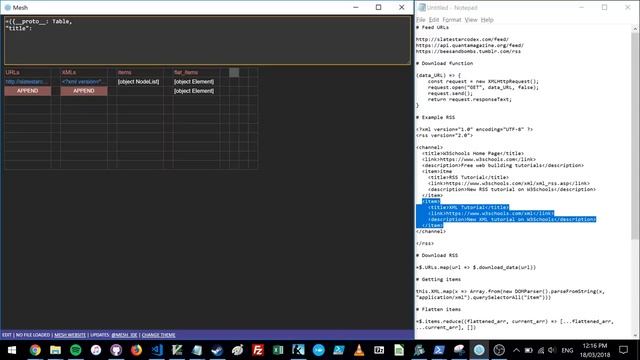This screenshot has height=360, width=640.
Task: Open FileZilla from the taskbar
Action: (258, 350)
